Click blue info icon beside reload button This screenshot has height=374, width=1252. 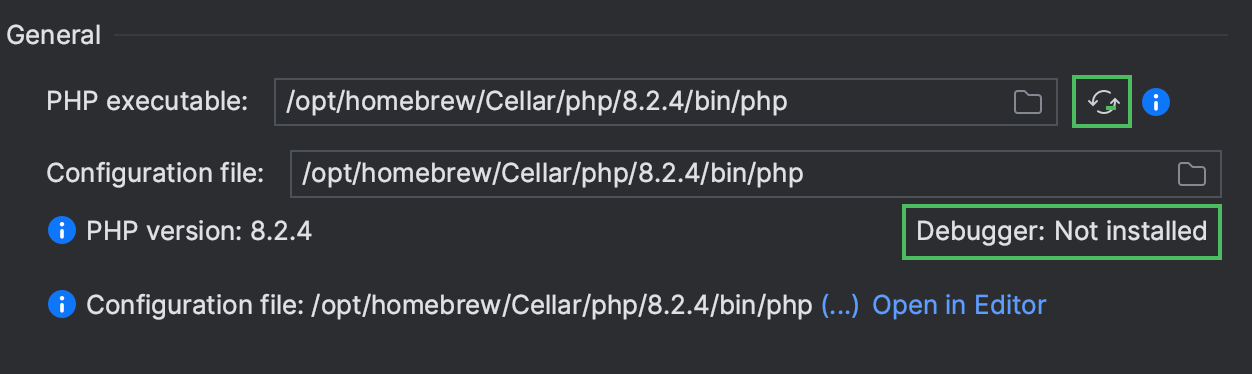[1156, 102]
